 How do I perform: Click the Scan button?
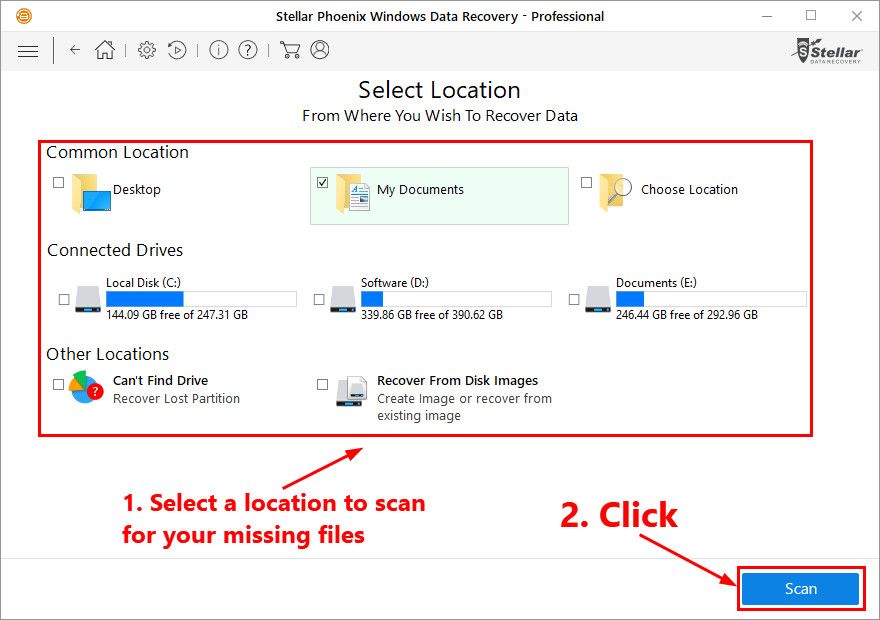[800, 589]
